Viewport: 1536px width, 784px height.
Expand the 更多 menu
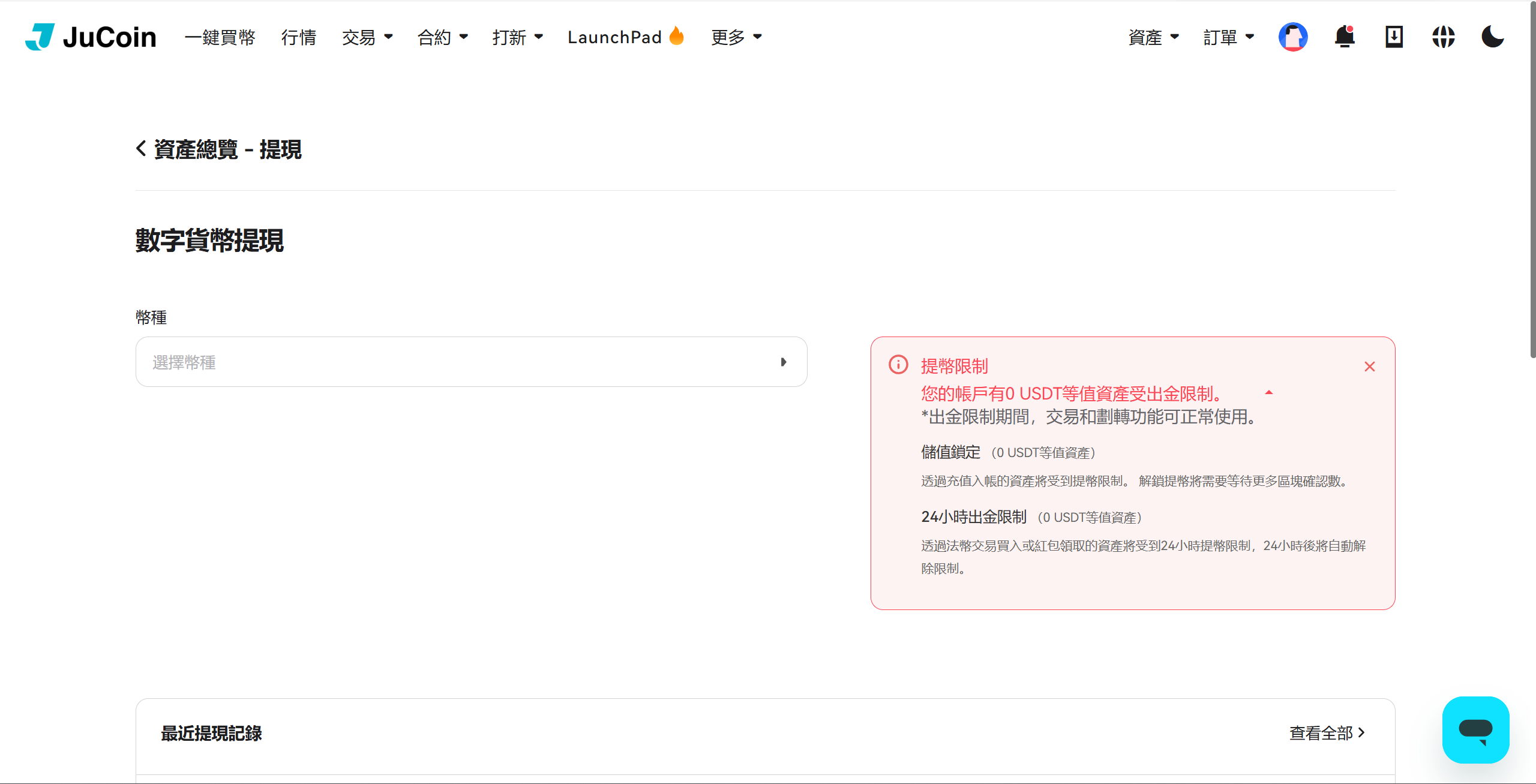pyautogui.click(x=737, y=37)
